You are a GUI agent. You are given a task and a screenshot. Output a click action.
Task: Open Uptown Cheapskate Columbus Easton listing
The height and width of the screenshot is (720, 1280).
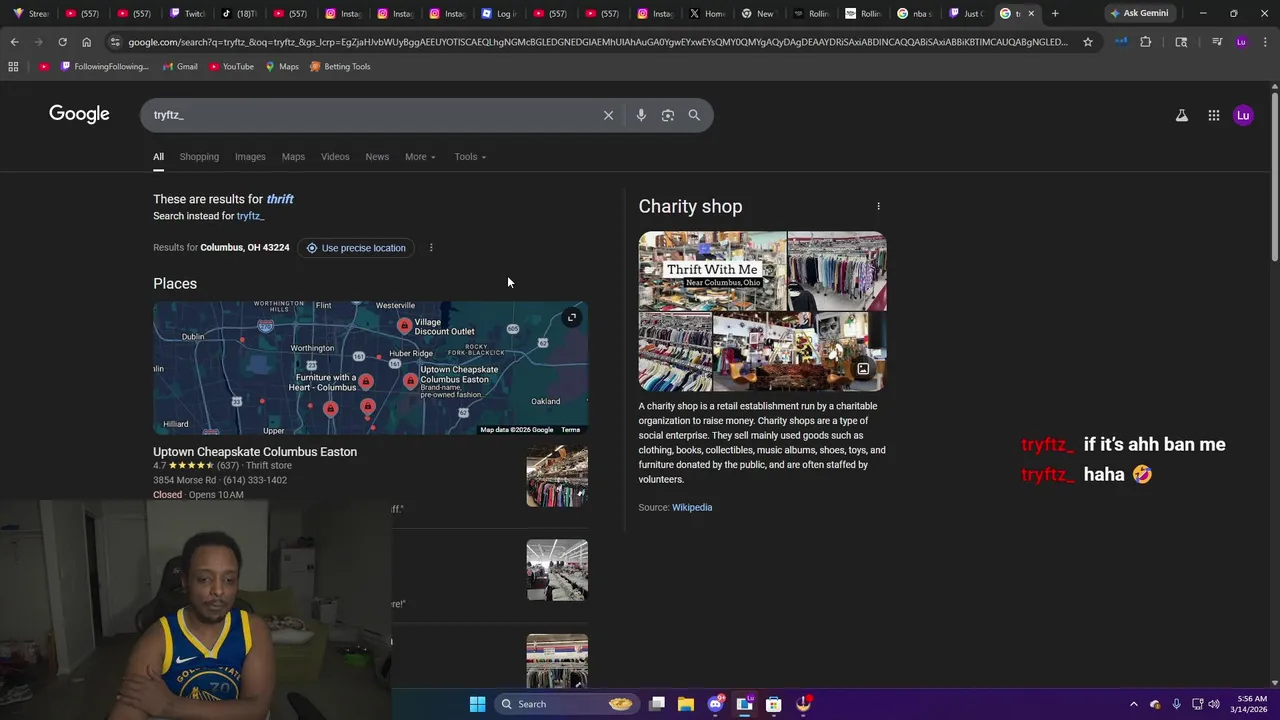(x=255, y=452)
